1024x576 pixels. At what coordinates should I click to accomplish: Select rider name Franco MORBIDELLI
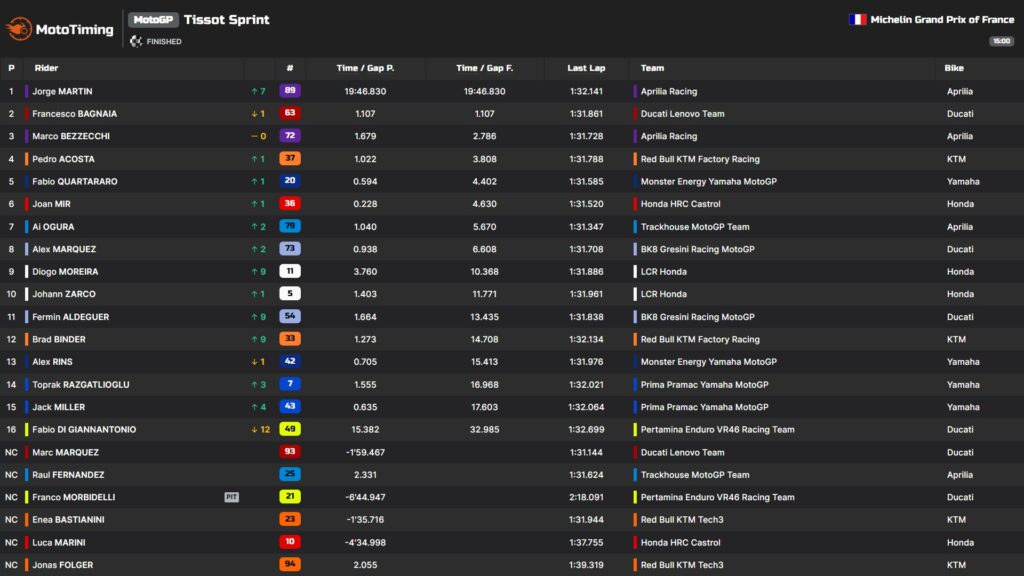74,497
